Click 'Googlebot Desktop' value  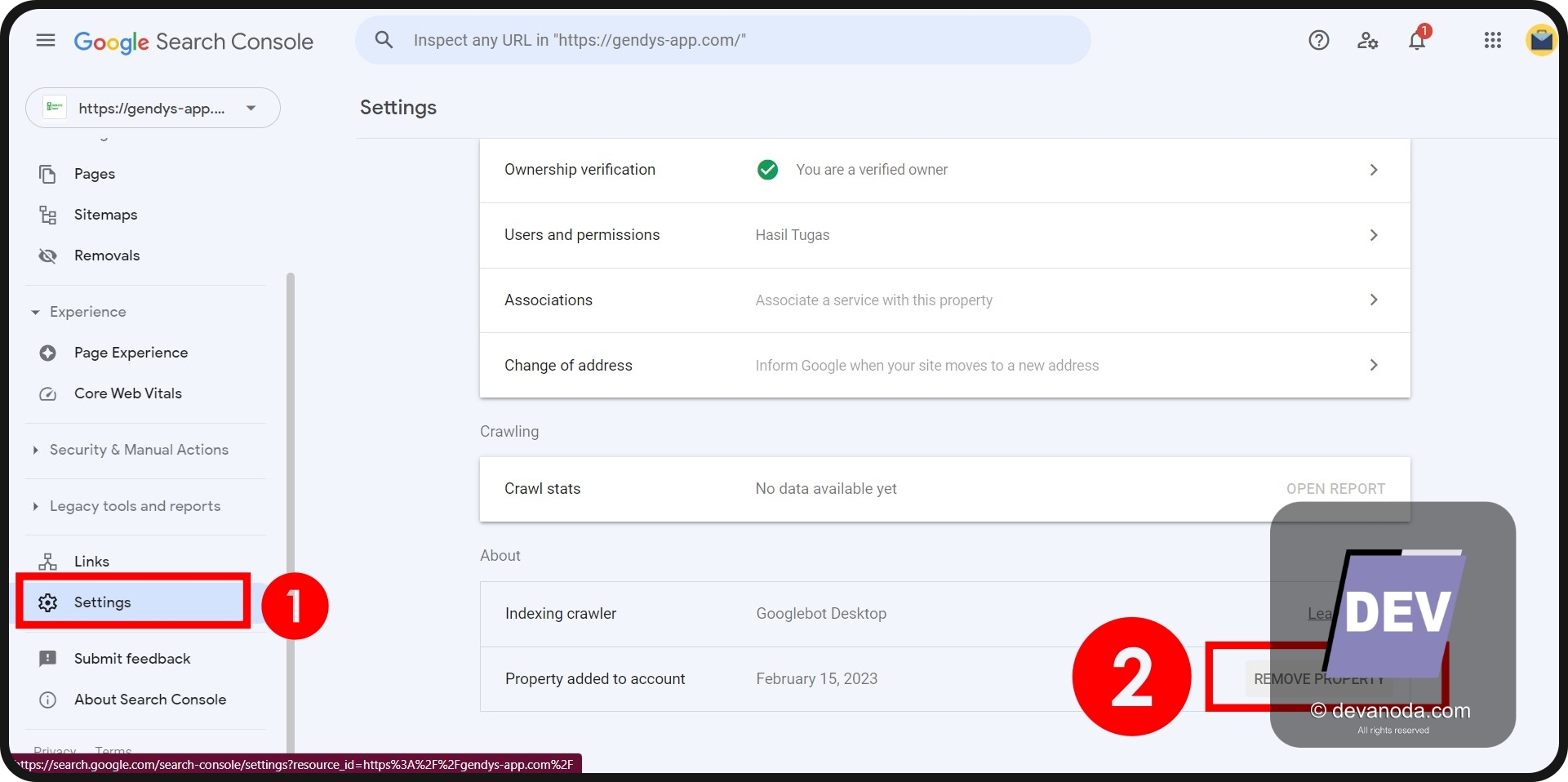[821, 614]
